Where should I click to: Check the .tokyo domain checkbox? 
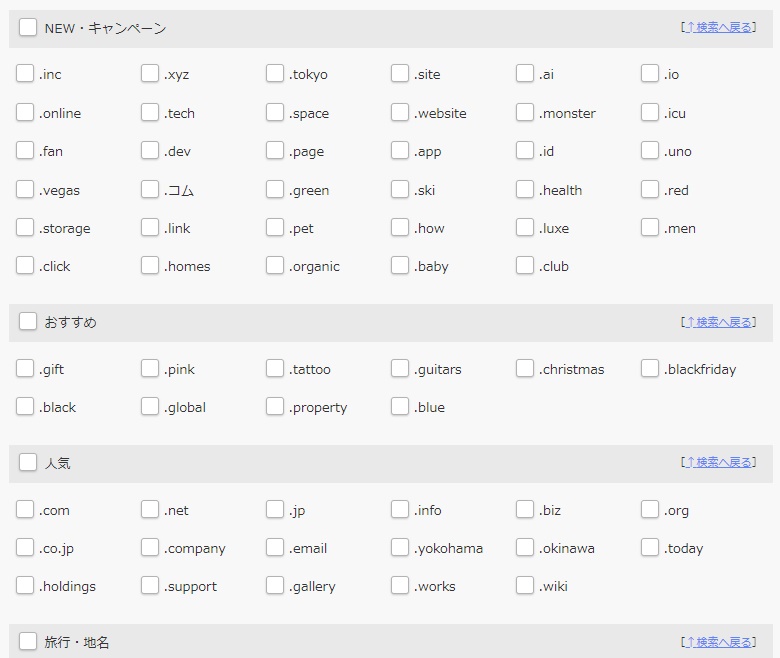(275, 73)
